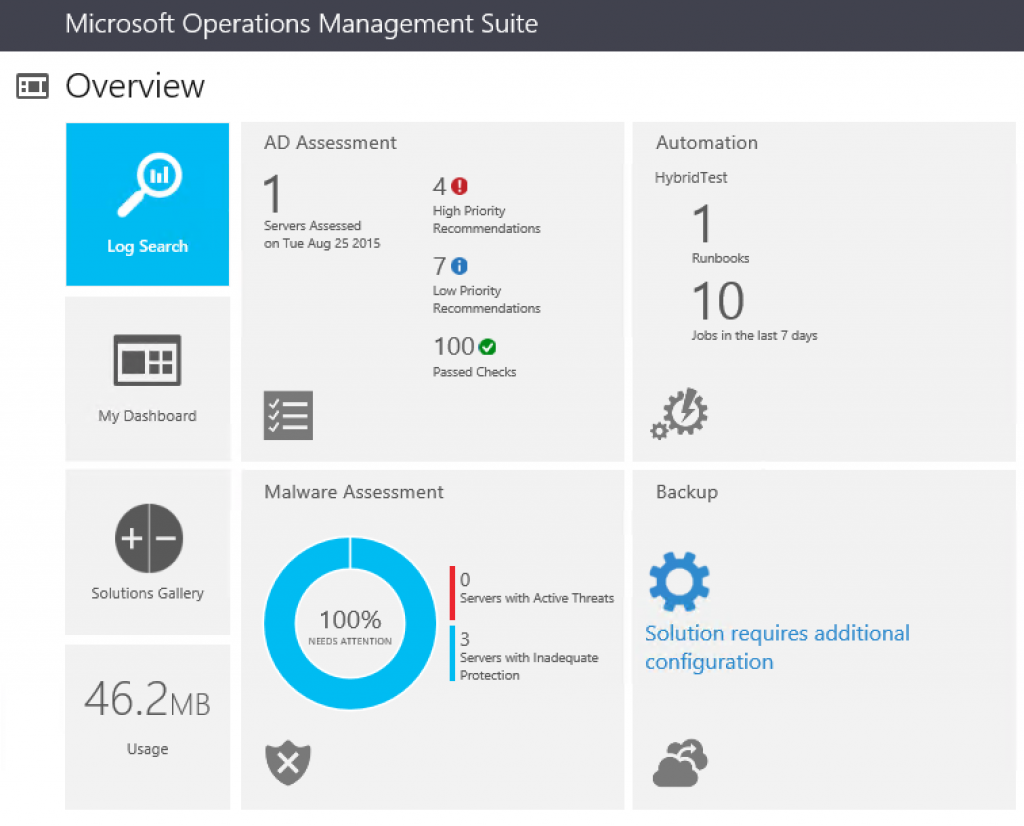Click Servers with Inadequate Protection text

click(529, 666)
